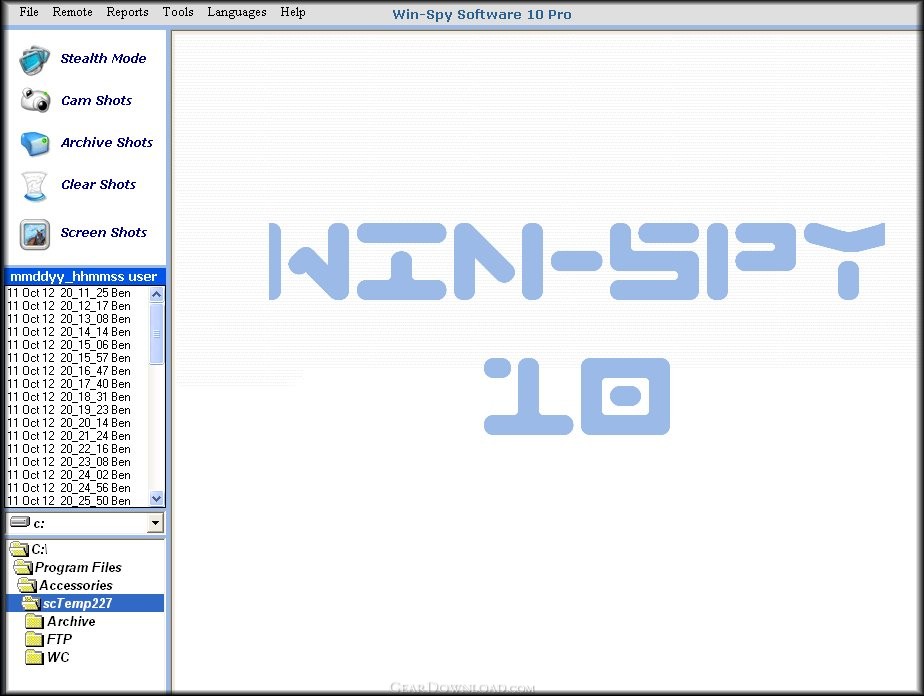
Task: Activate the Stealth Mode label
Action: point(103,58)
